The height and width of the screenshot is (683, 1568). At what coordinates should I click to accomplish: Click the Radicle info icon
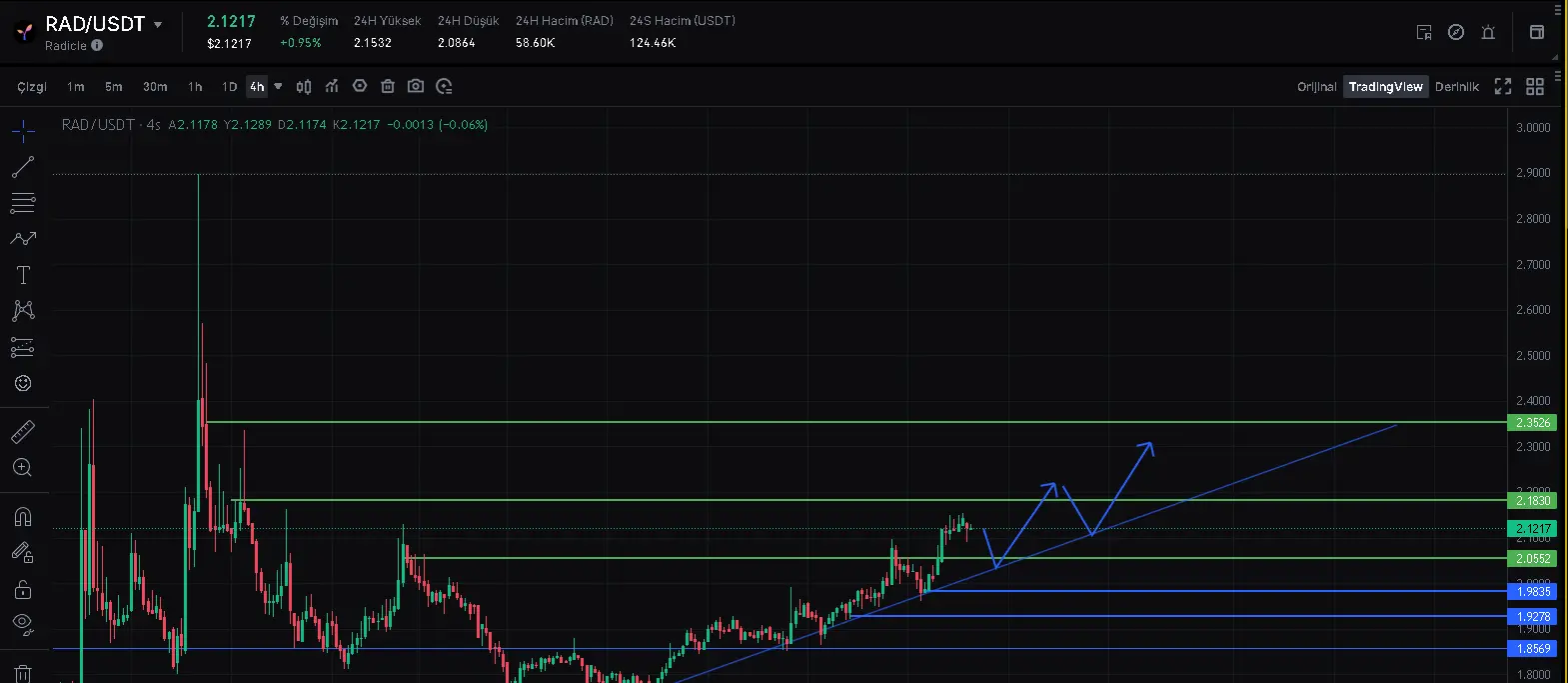click(98, 45)
